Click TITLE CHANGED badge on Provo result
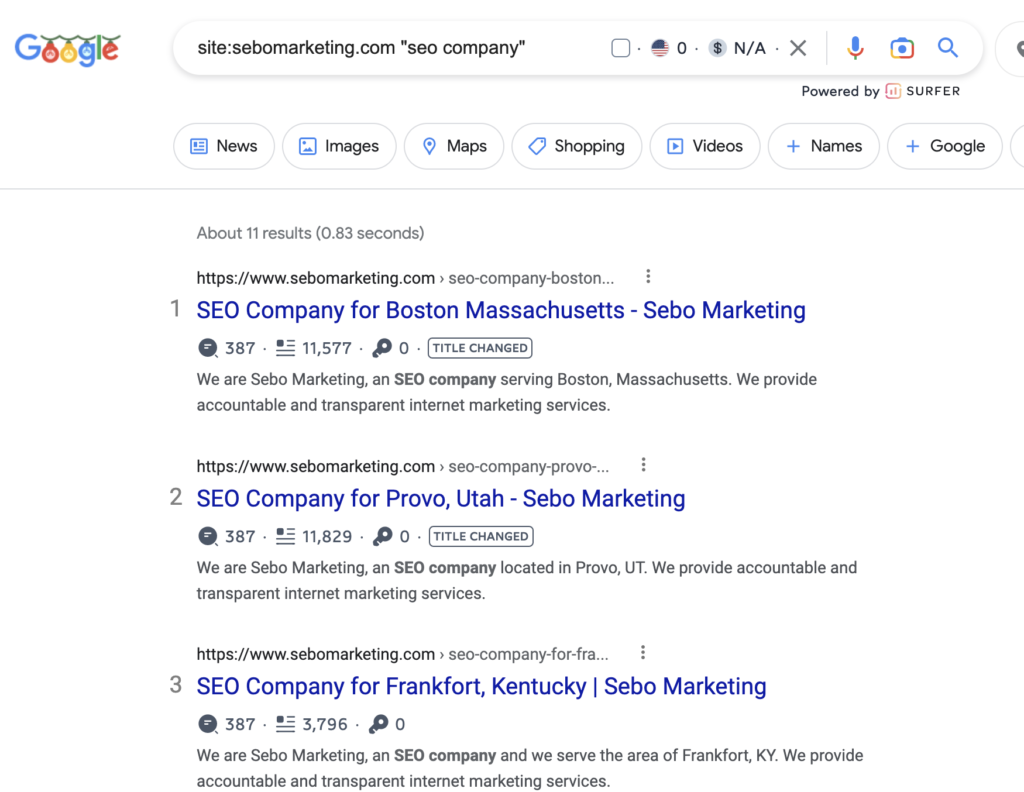 [481, 536]
